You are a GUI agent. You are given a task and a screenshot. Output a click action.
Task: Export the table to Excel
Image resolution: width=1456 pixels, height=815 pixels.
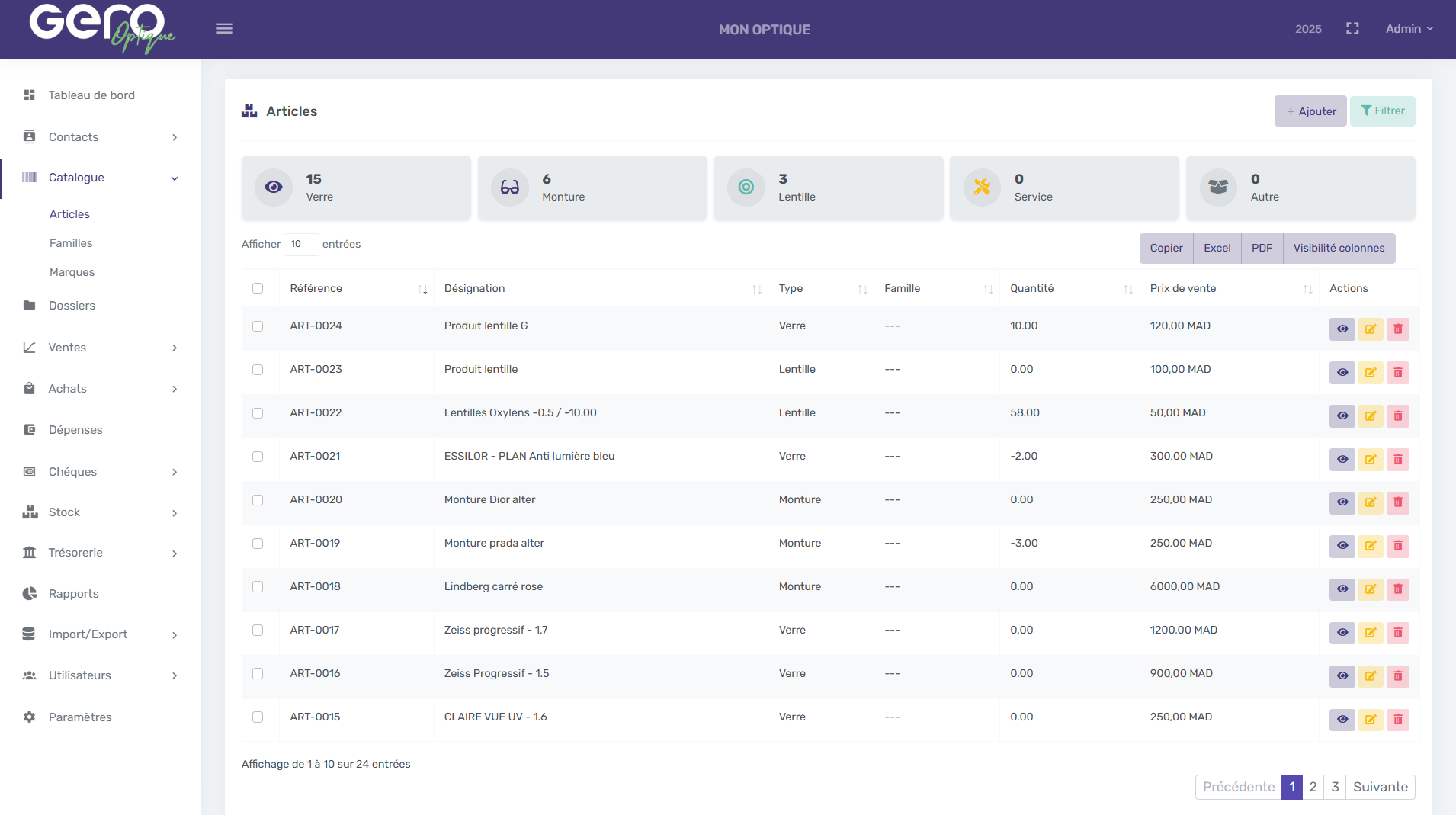[x=1217, y=248]
